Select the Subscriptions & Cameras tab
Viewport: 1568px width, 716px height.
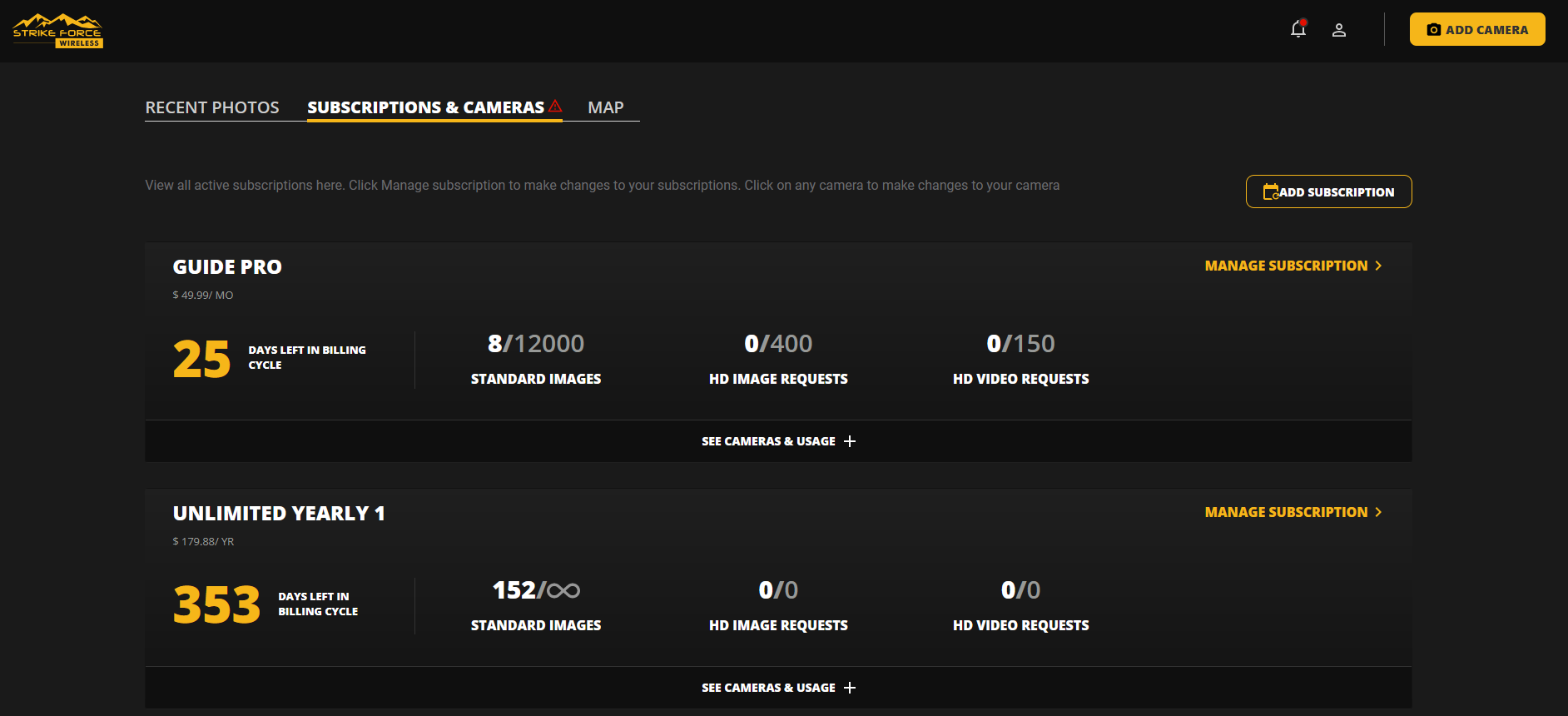point(425,107)
